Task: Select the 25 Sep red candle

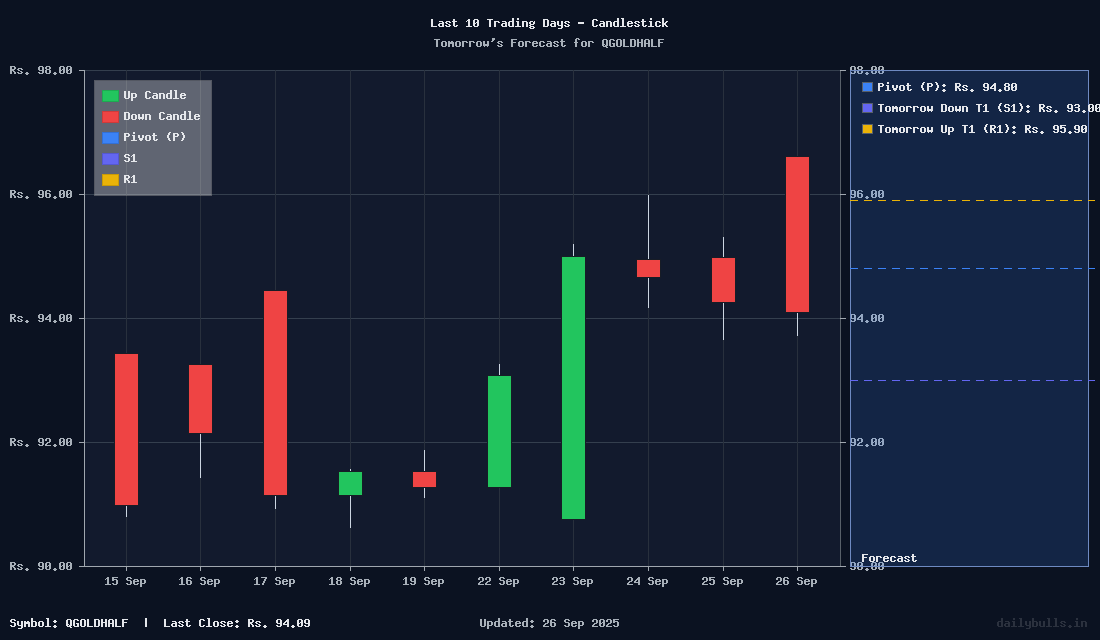Action: coord(723,280)
